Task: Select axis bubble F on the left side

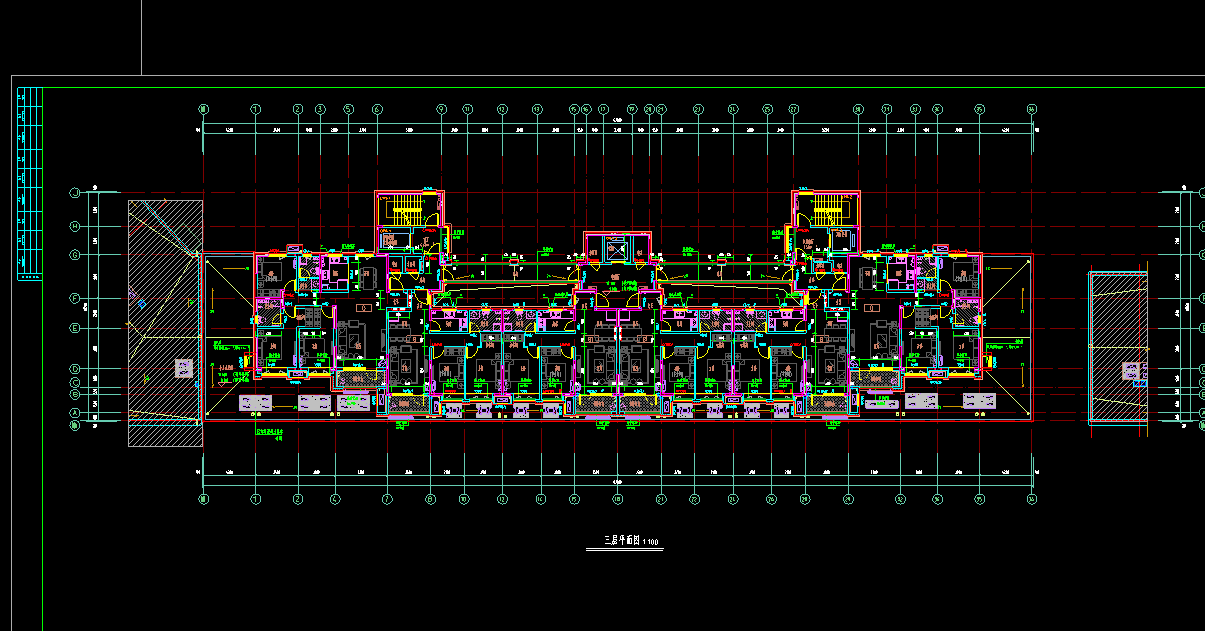Action: click(x=74, y=298)
